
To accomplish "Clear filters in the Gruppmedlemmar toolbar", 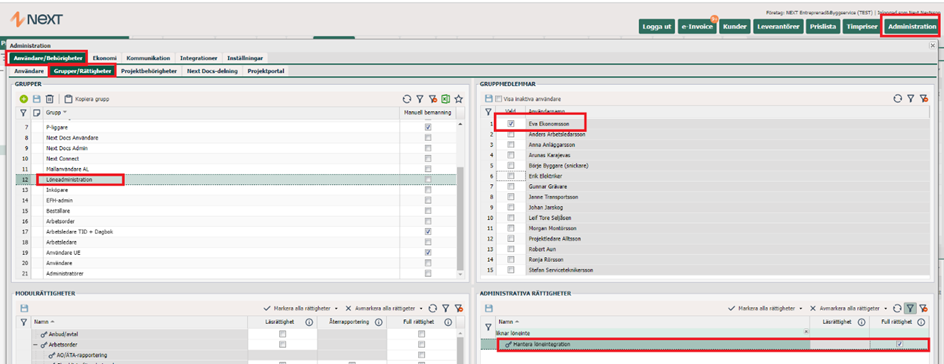I will tap(924, 98).
